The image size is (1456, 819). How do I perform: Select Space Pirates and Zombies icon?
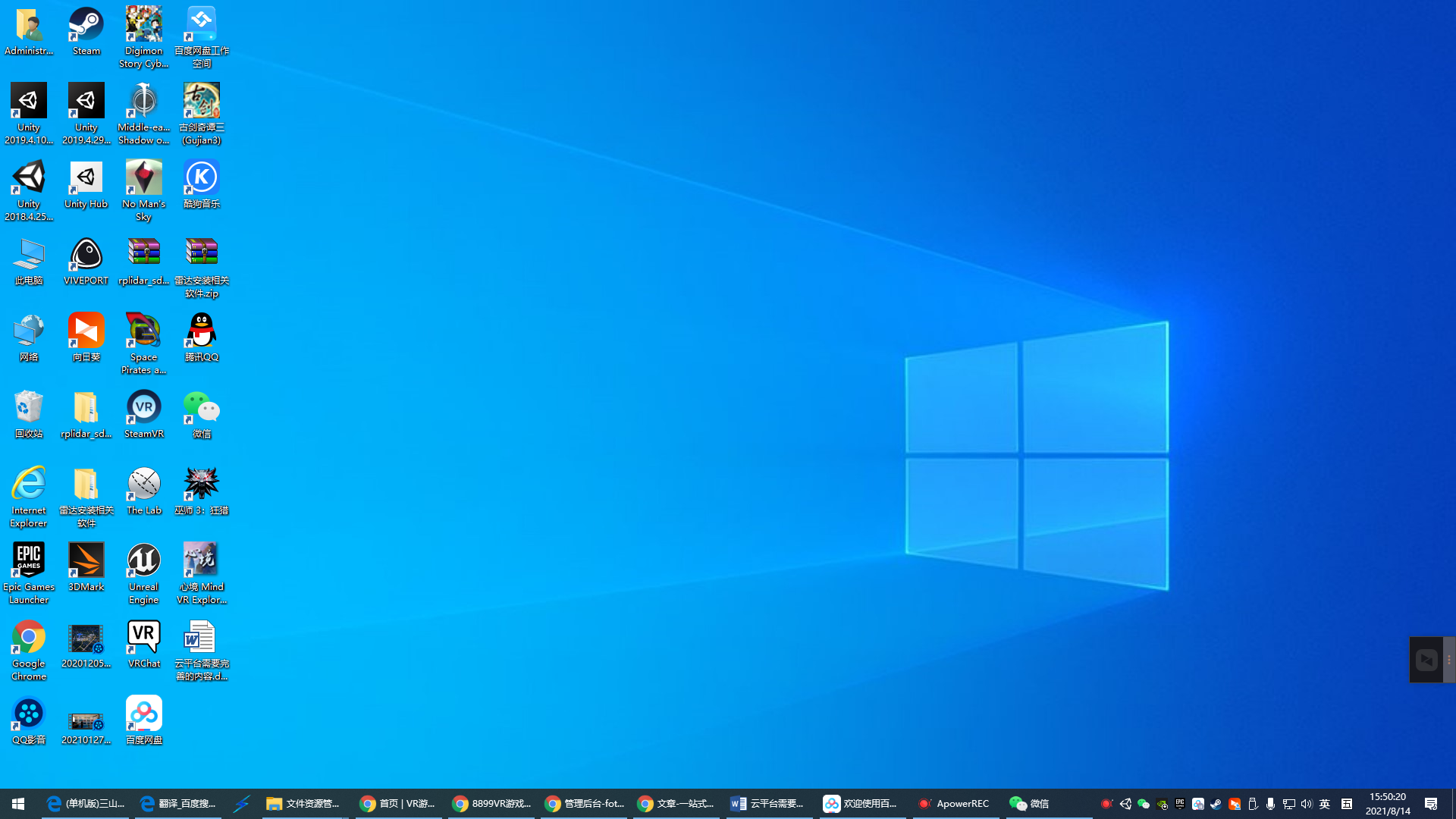coord(143,344)
